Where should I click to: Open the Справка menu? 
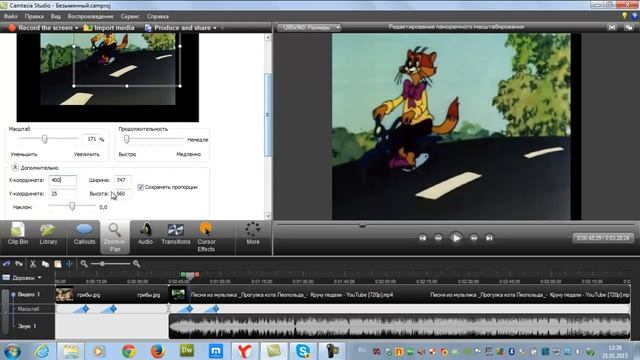click(158, 16)
